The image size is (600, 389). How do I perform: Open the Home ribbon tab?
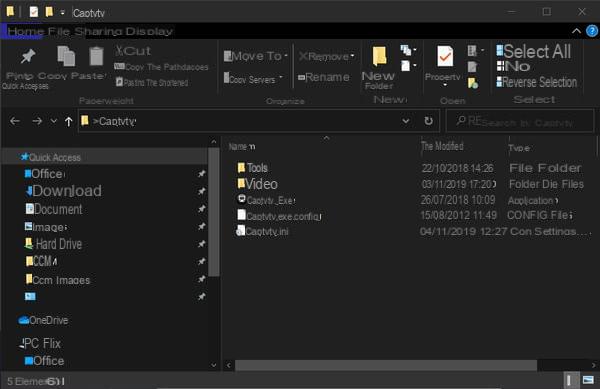pos(25,31)
